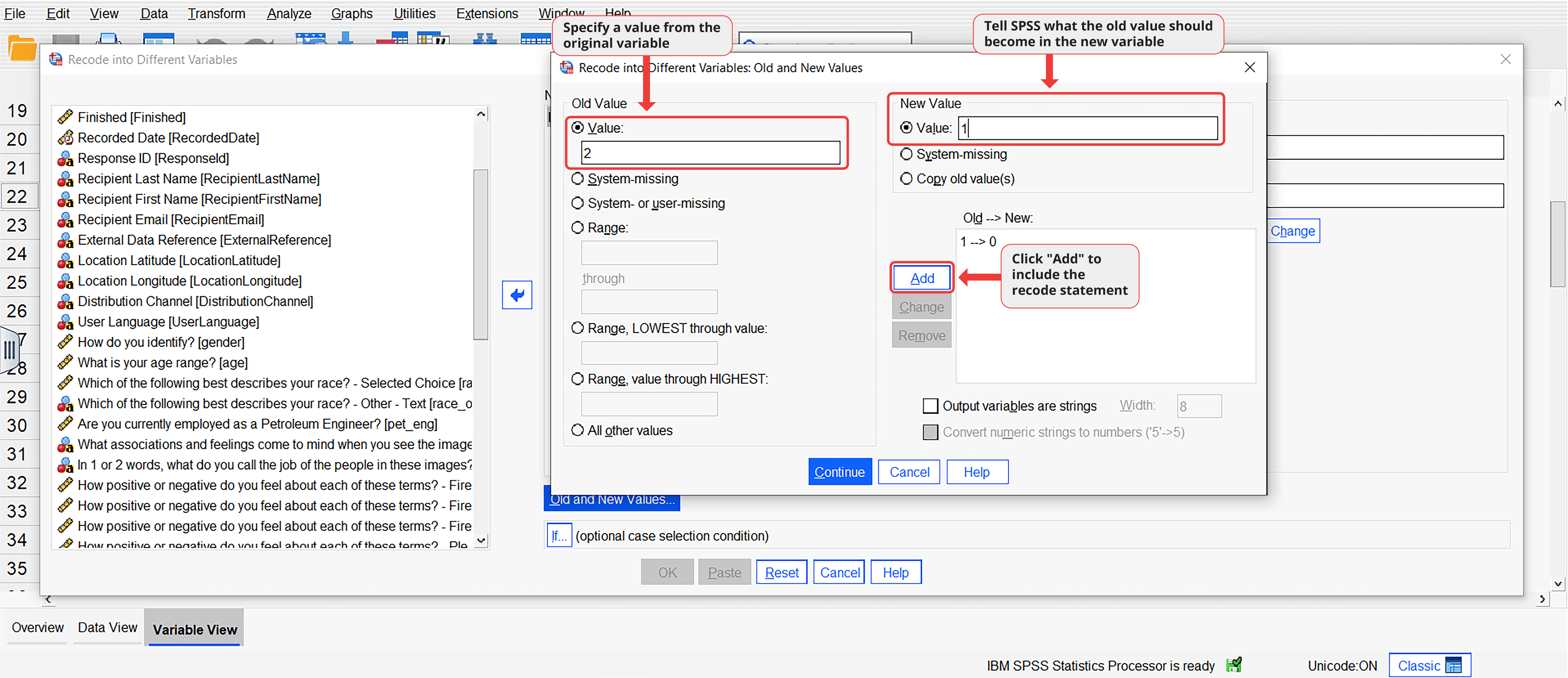
Task: Open the Analyze menu
Action: (289, 13)
